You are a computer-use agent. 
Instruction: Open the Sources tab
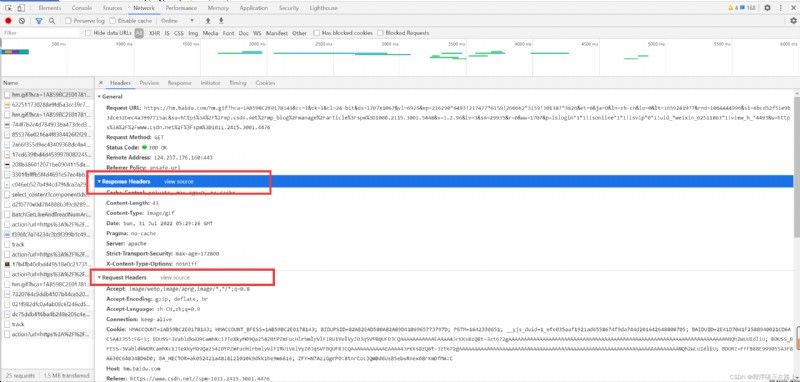112,8
